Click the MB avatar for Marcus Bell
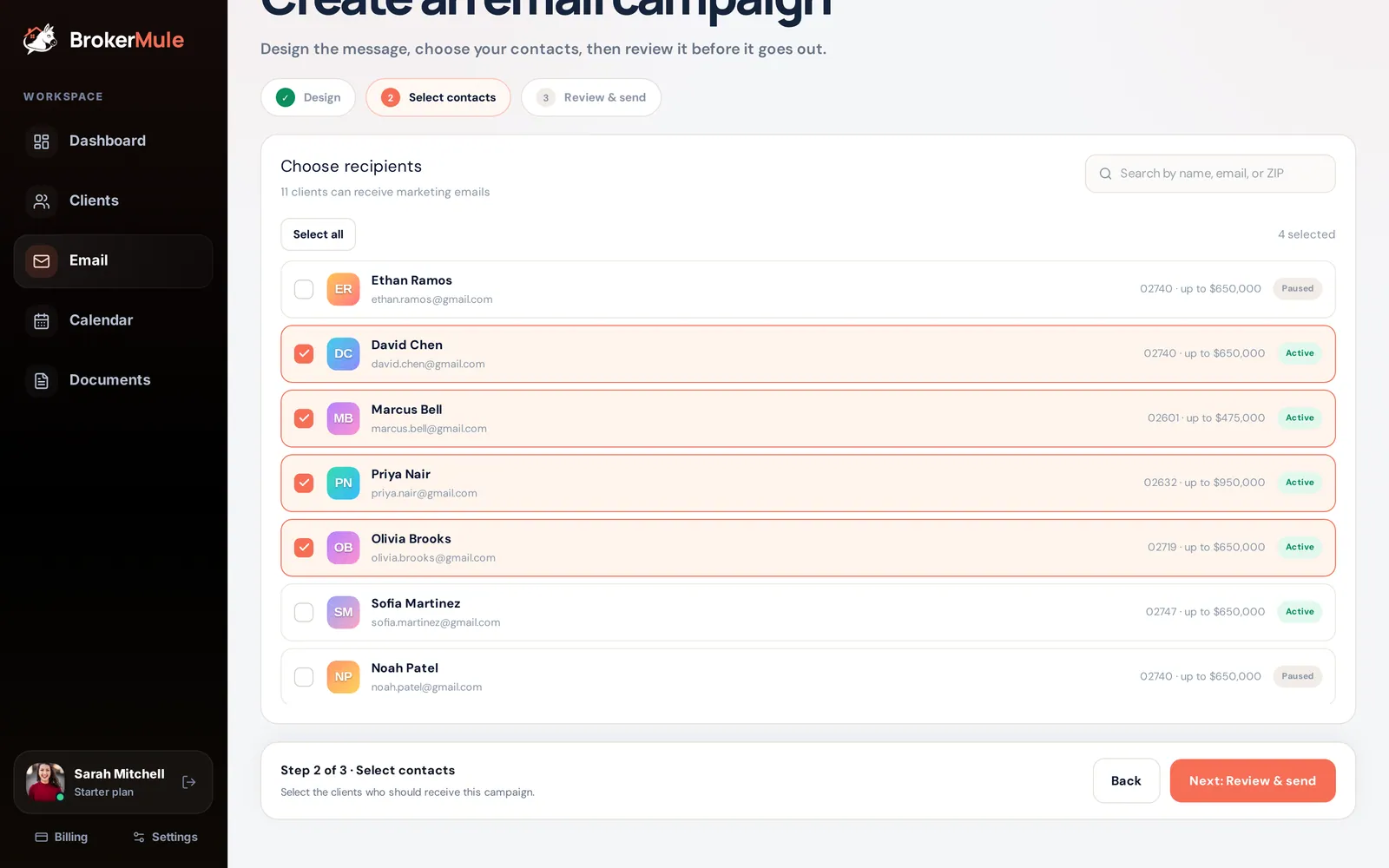 343,418
